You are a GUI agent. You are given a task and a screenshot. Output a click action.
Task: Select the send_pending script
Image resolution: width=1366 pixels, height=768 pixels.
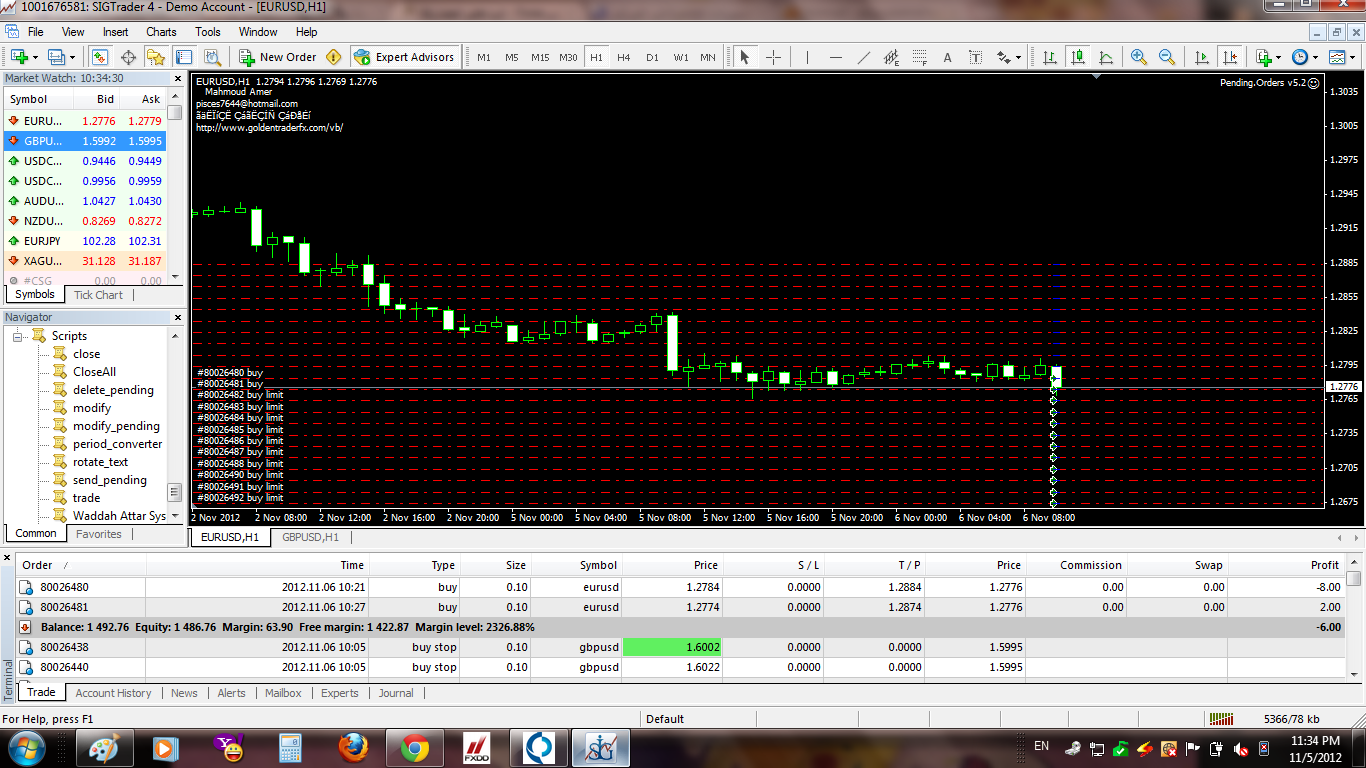109,480
